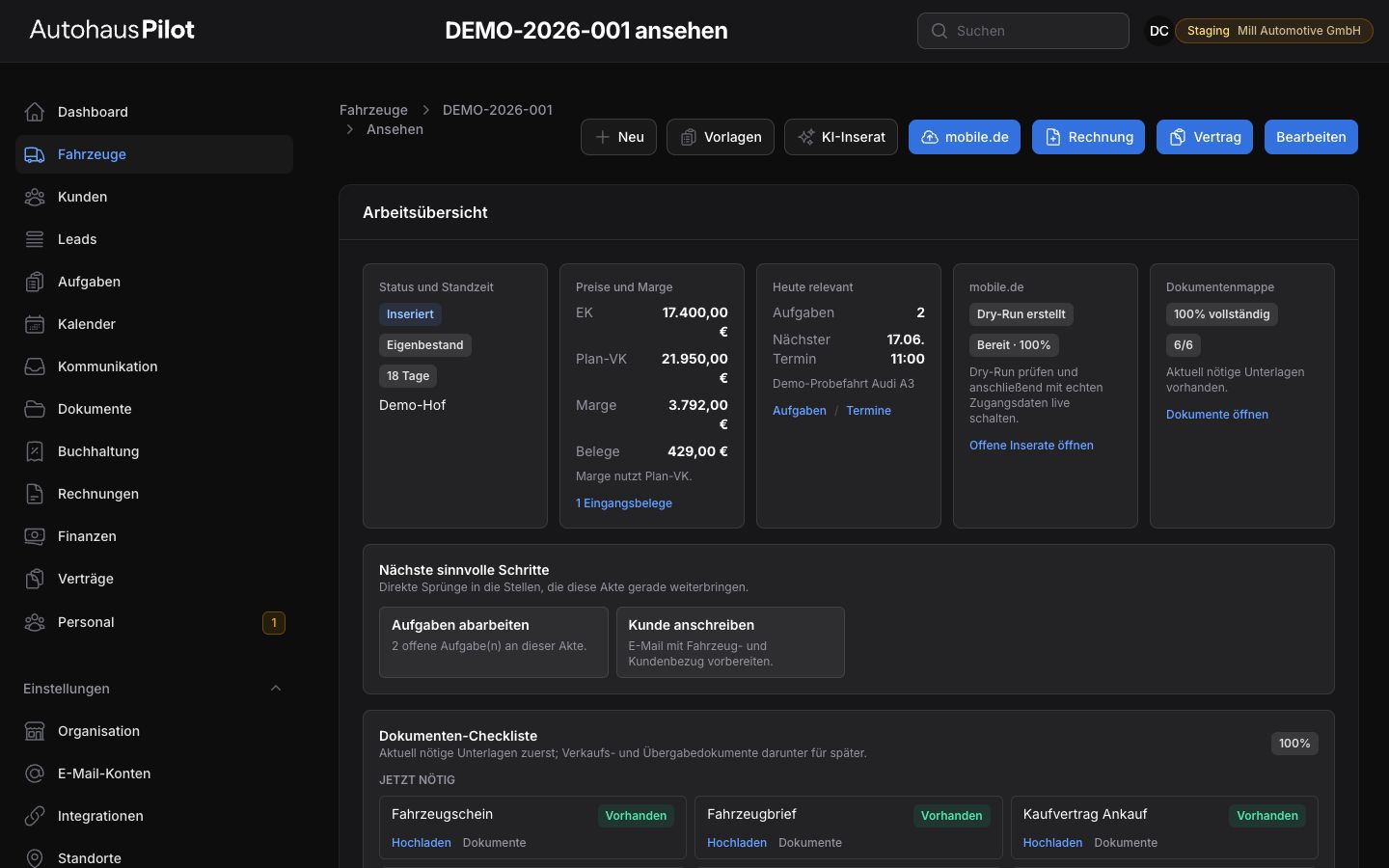Click Hochladen under Kaufvertrag Ankauf

1052,843
